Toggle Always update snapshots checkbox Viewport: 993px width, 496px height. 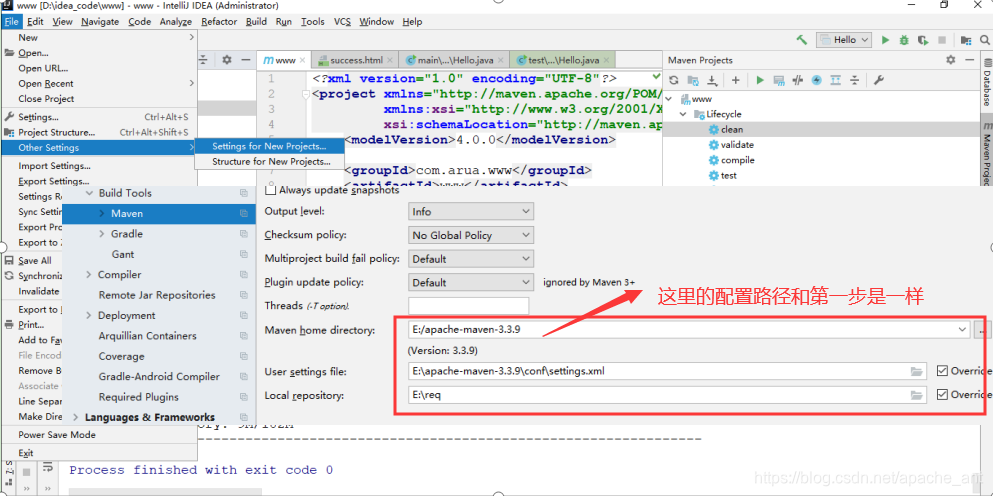[x=270, y=189]
